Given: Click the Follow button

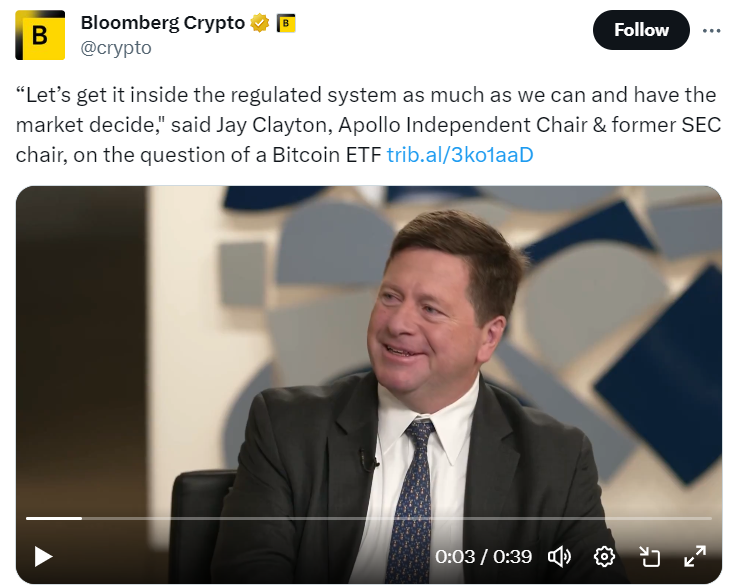Looking at the screenshot, I should click(x=641, y=30).
